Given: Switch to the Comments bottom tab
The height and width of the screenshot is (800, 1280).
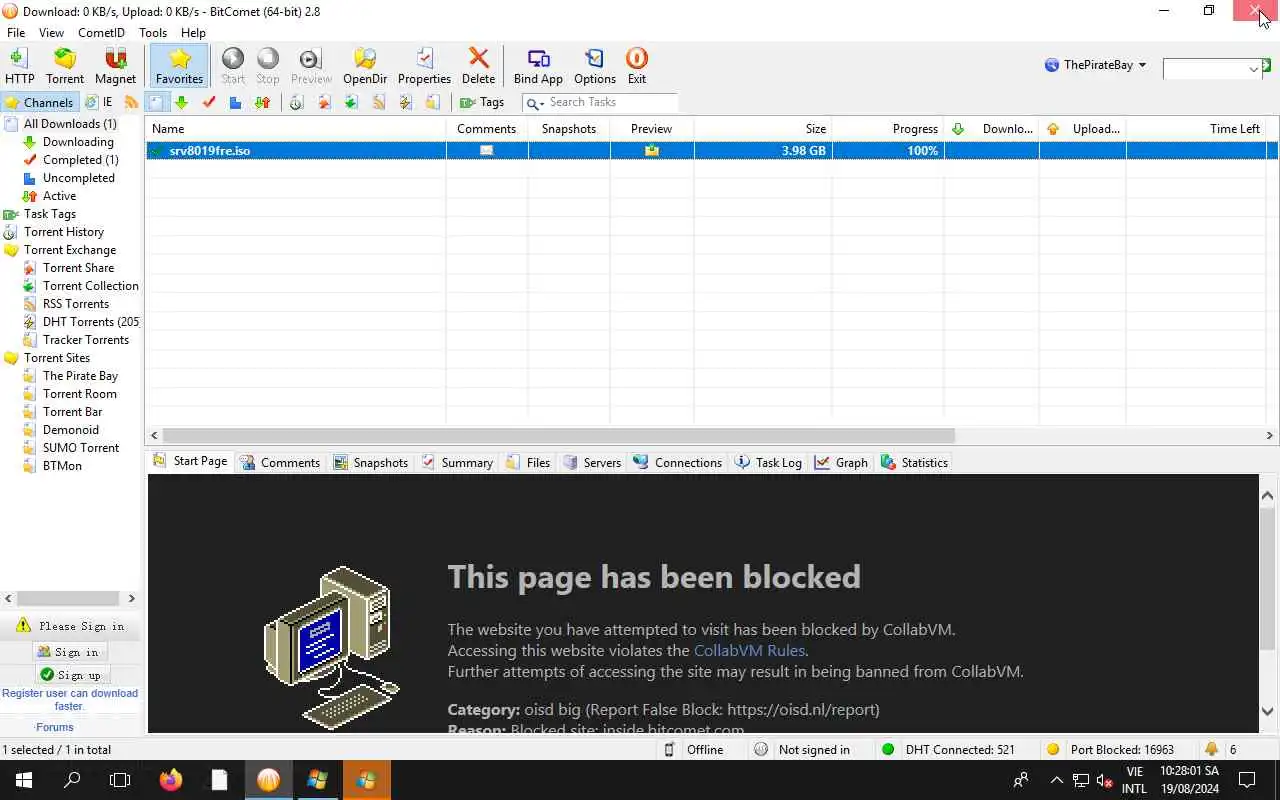Looking at the screenshot, I should point(279,463).
